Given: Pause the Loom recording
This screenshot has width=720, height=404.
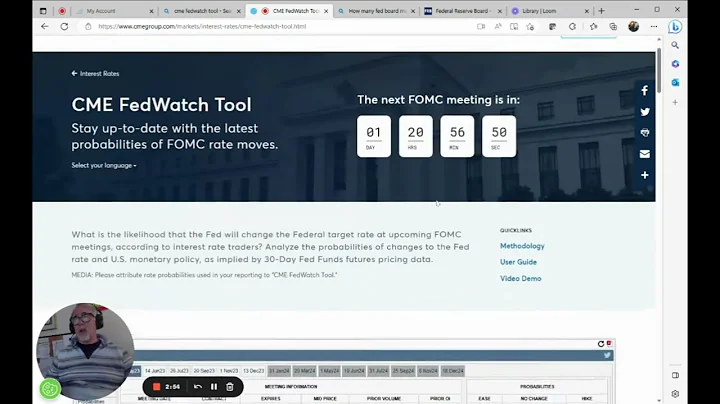Looking at the screenshot, I should pyautogui.click(x=214, y=387).
